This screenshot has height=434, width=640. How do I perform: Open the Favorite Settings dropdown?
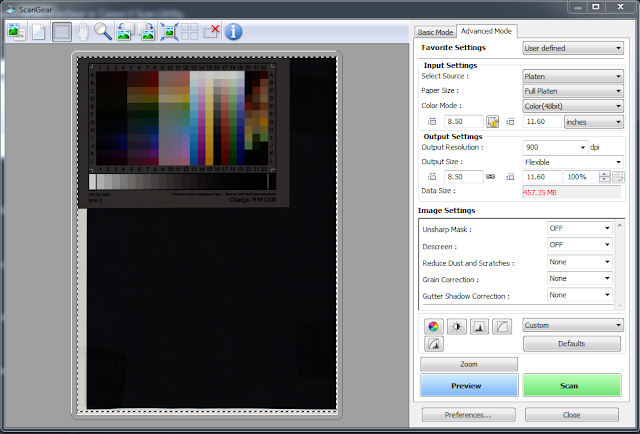(573, 48)
